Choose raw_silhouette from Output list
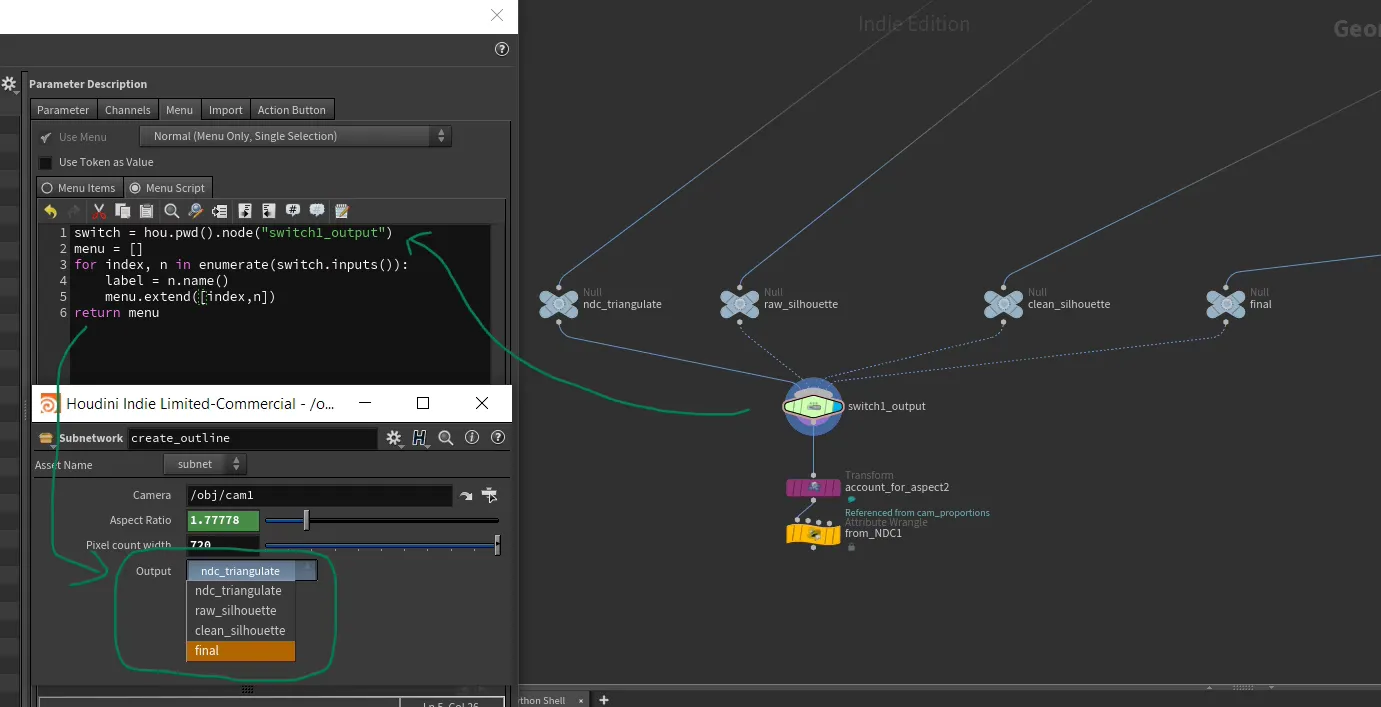This screenshot has height=707, width=1381. tap(236, 611)
